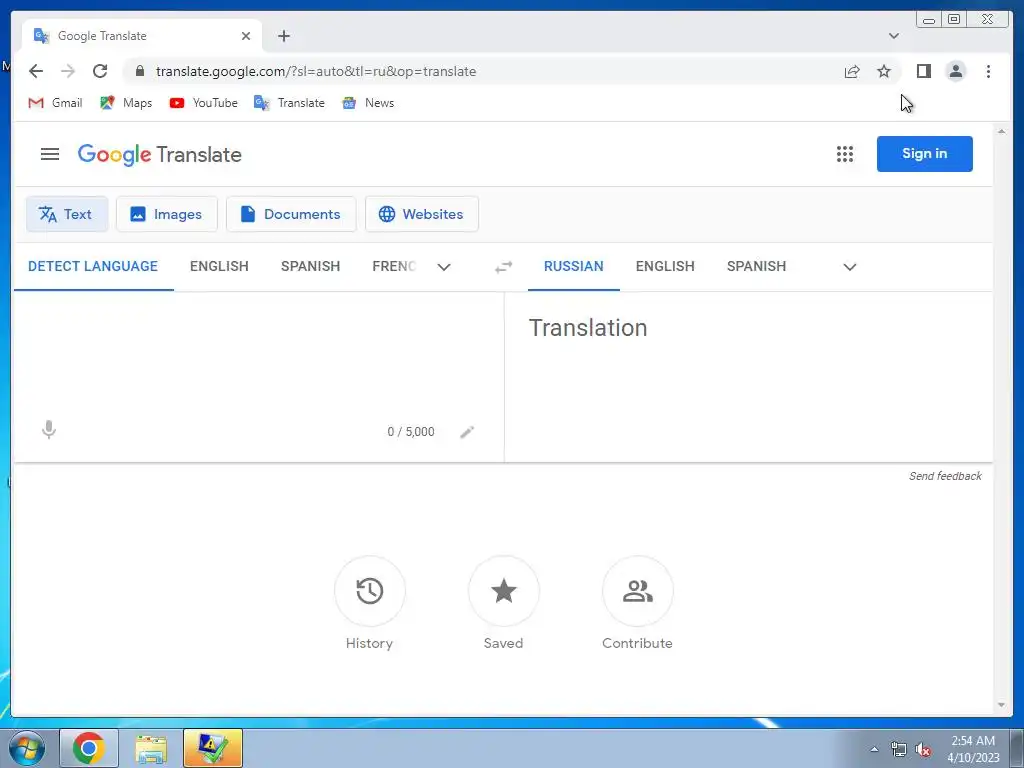Click the page scrollbar up arrow

click(x=1002, y=132)
